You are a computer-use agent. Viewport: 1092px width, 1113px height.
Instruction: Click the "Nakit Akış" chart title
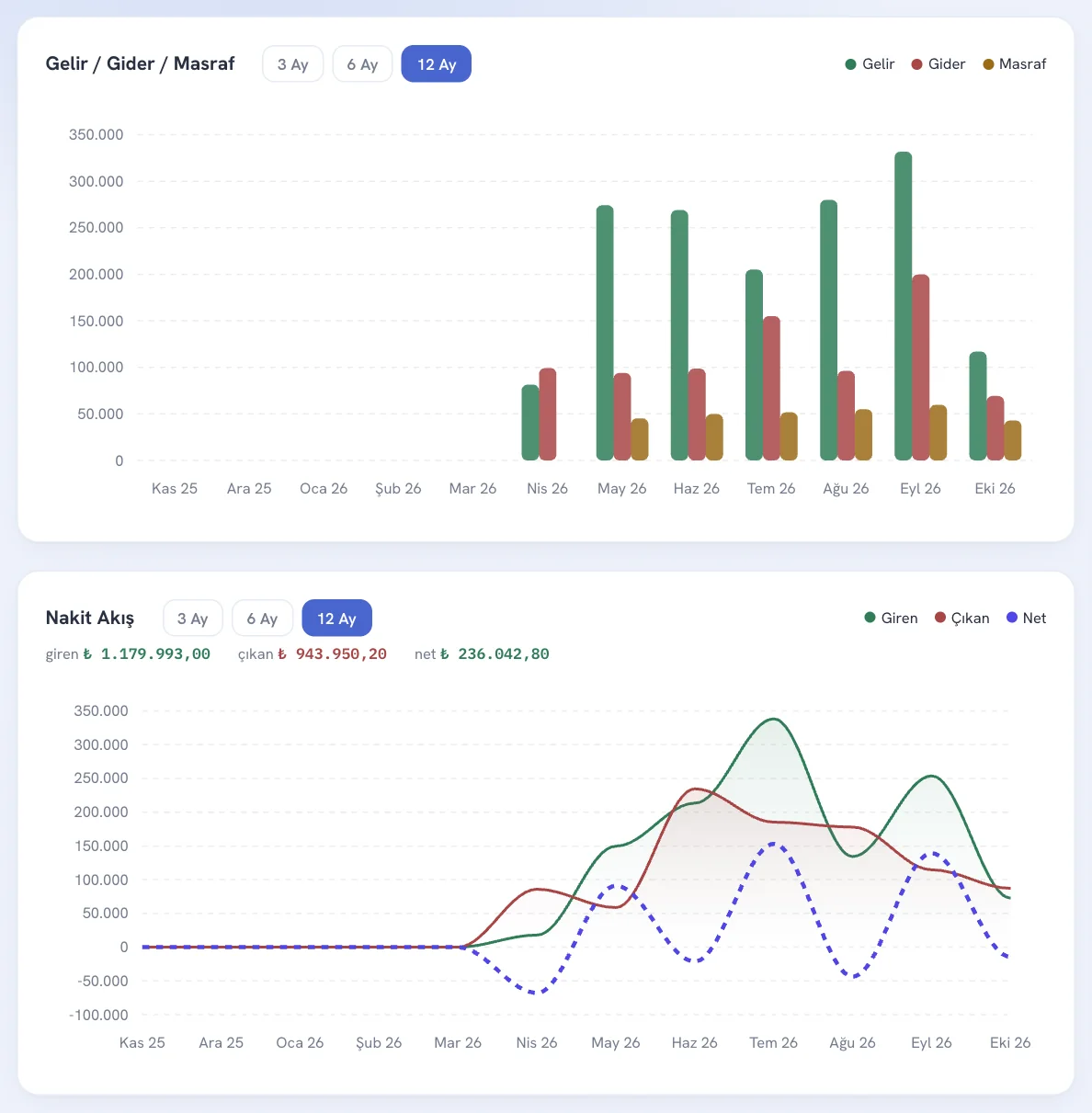[90, 618]
